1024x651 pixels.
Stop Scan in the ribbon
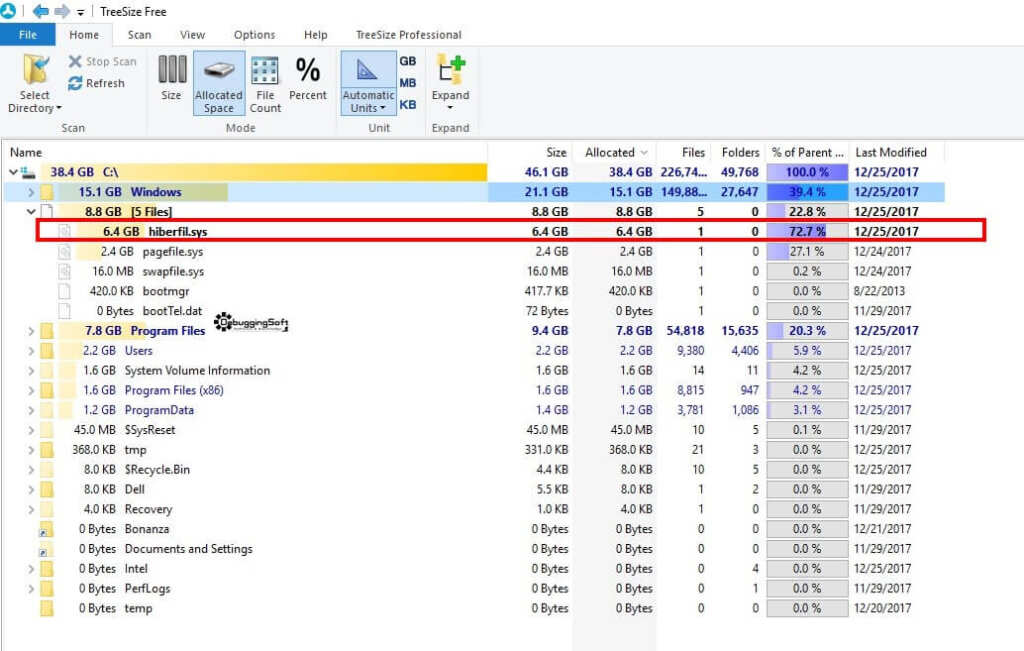(x=103, y=61)
